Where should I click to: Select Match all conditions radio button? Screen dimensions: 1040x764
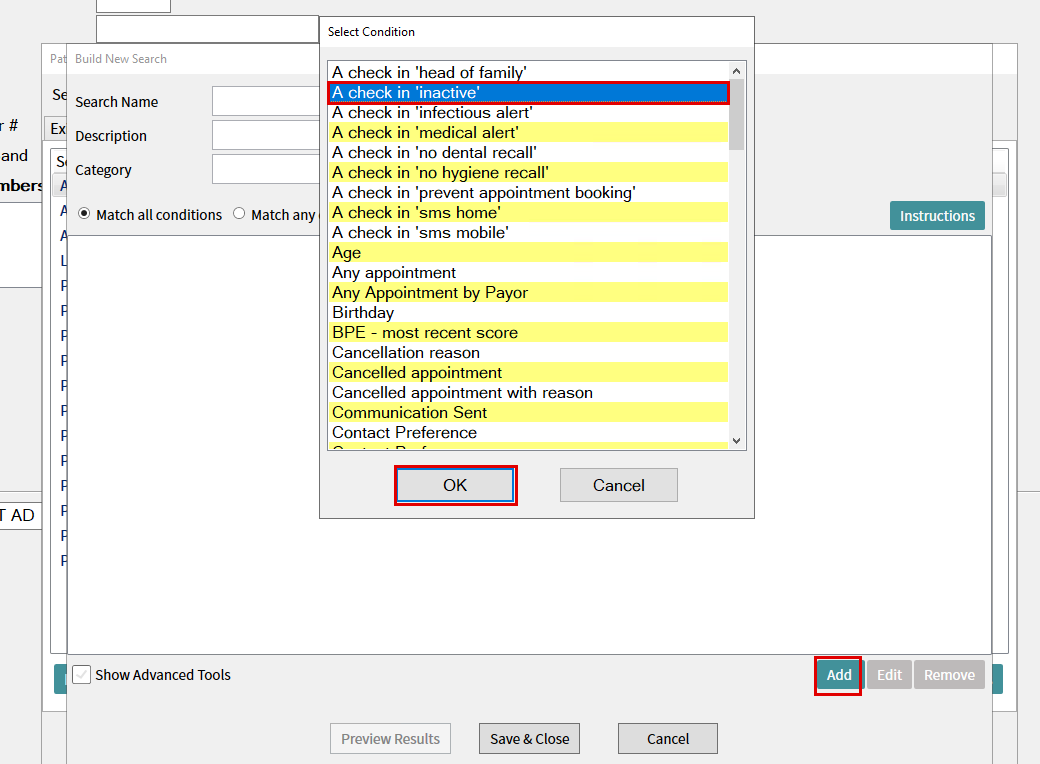tap(84, 214)
